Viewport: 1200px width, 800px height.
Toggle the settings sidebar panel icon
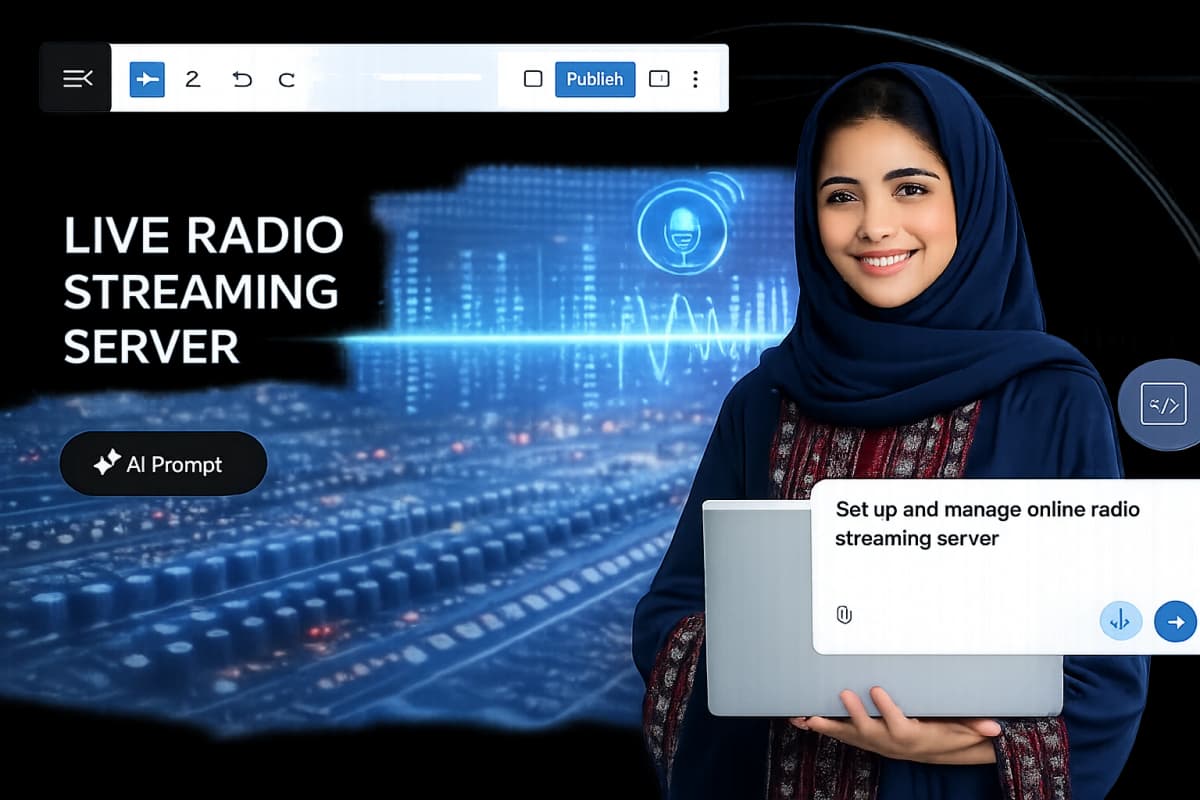coord(659,79)
